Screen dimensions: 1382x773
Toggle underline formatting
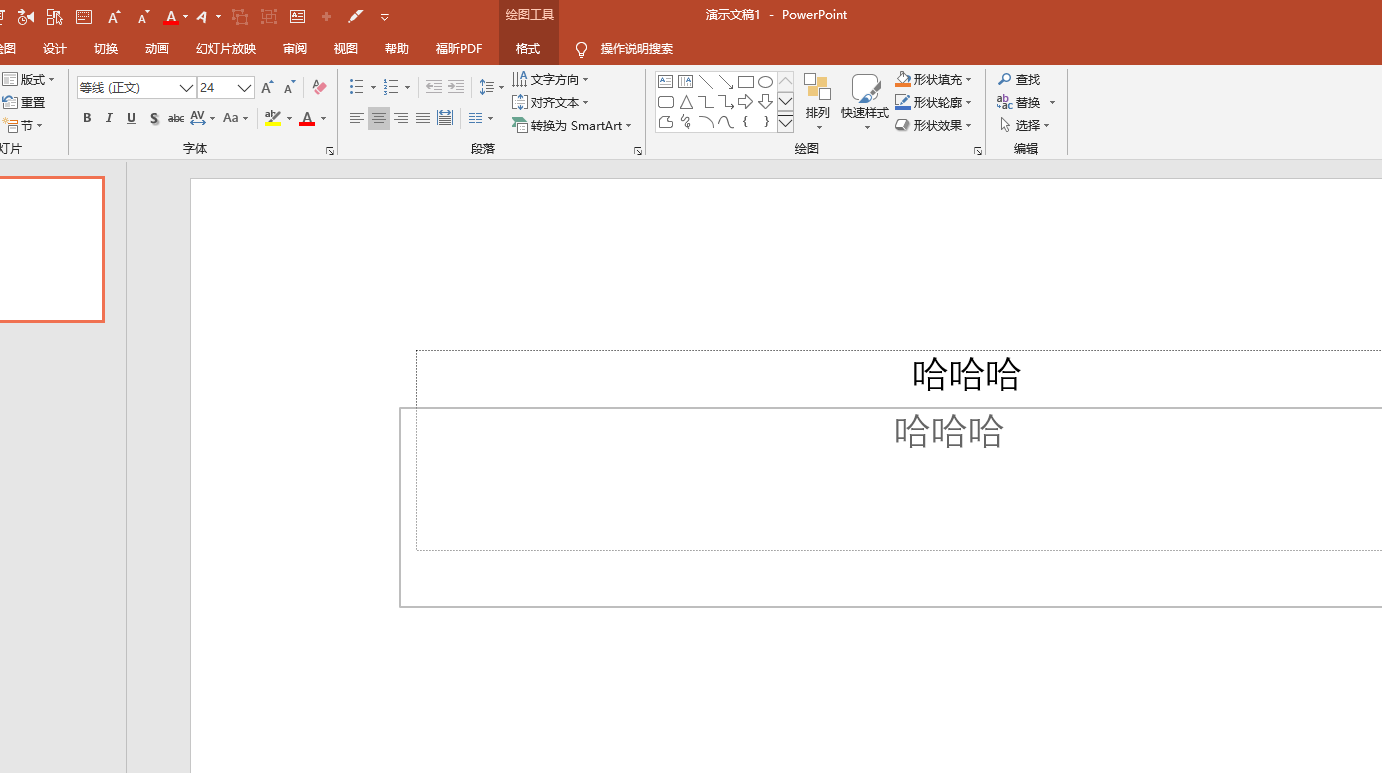pyautogui.click(x=131, y=118)
